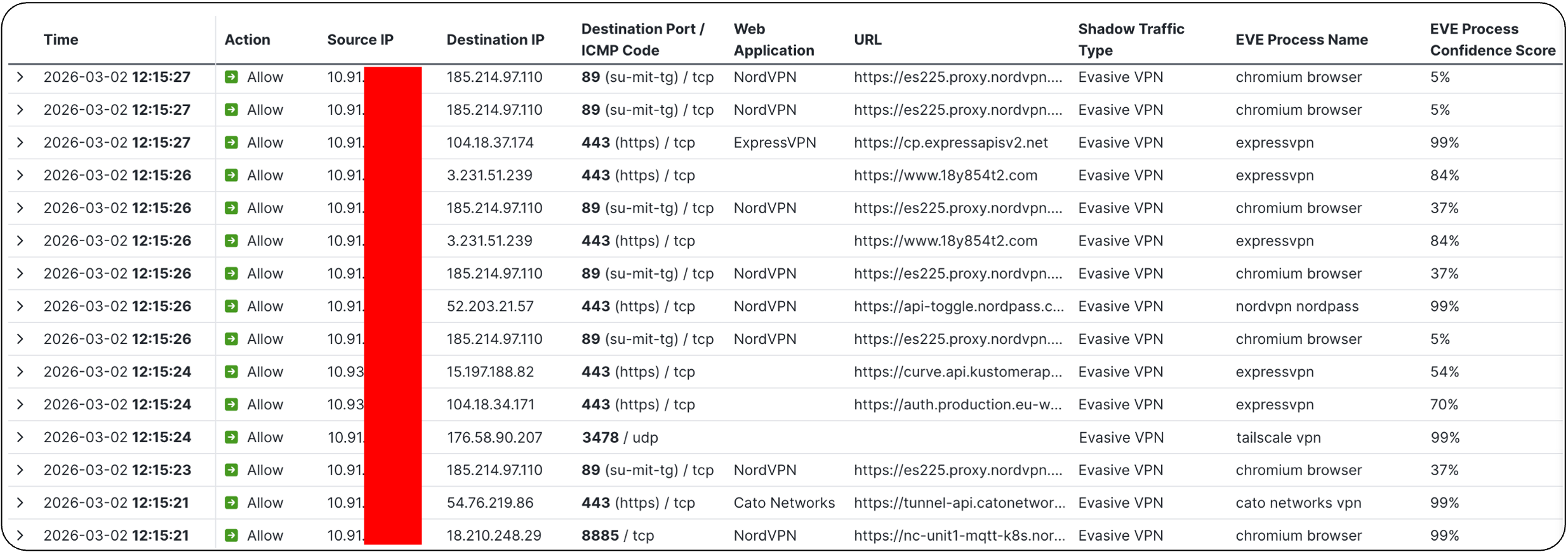Expand the tailscale vpn log row
Image resolution: width=1568 pixels, height=552 pixels.
20,437
